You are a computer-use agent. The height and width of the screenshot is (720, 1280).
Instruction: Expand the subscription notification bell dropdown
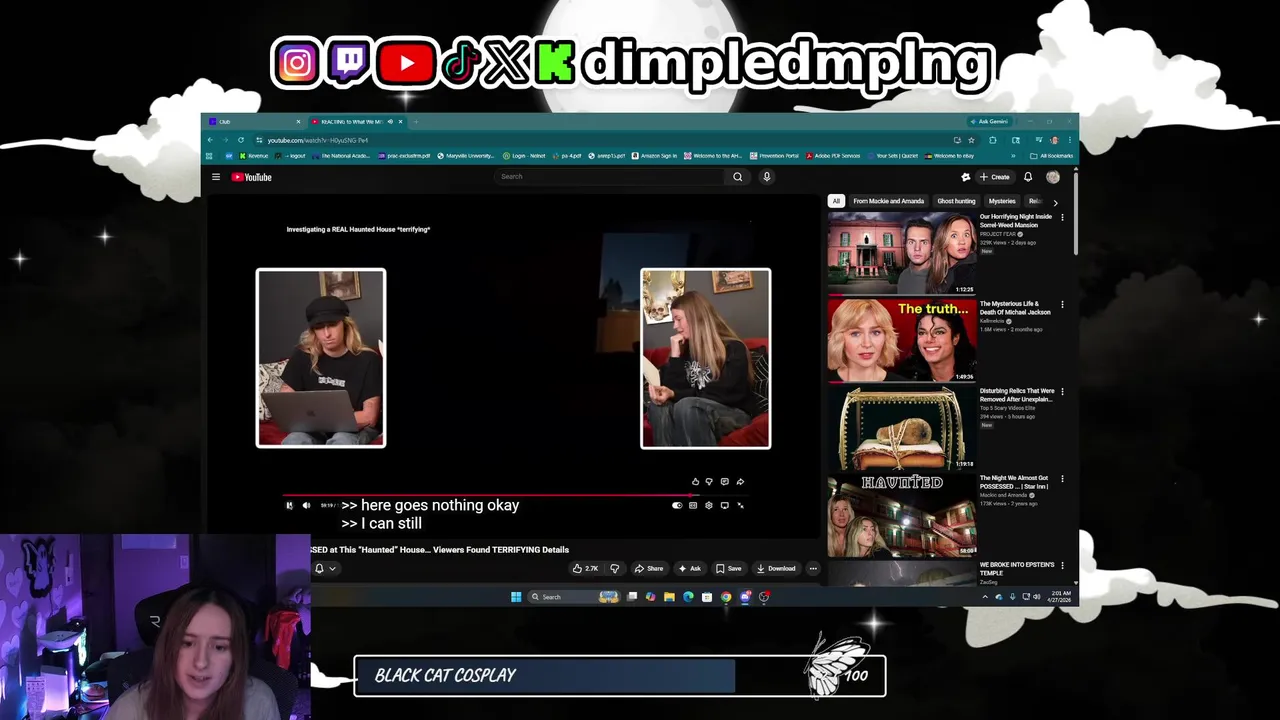point(325,569)
